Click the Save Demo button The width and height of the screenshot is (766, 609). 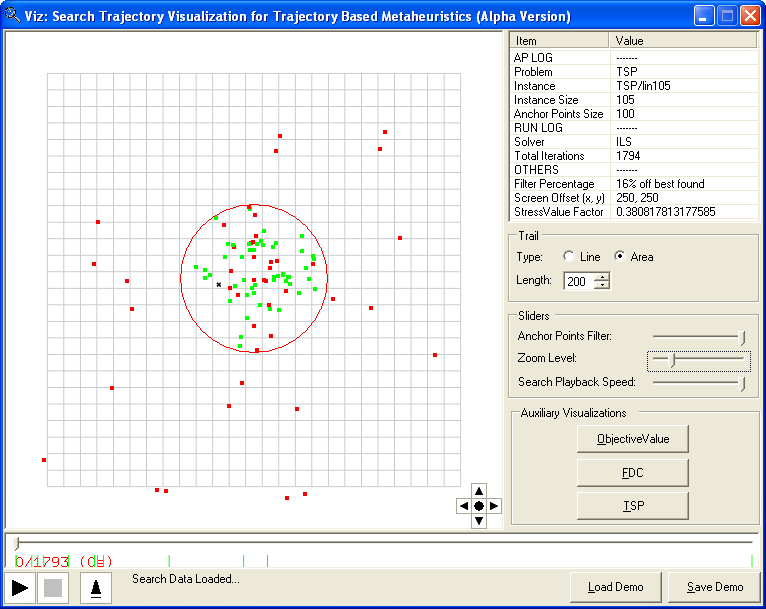click(x=715, y=587)
